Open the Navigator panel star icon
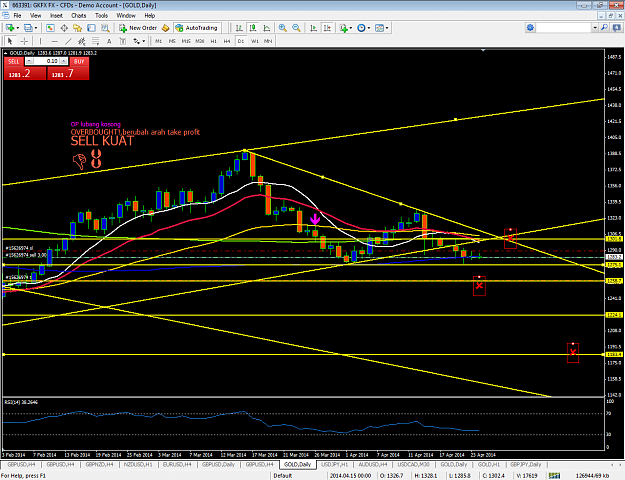 point(77,28)
